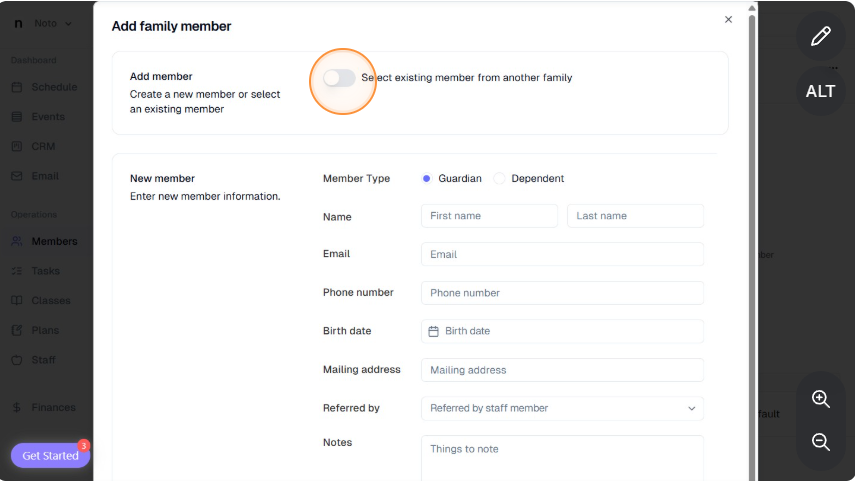This screenshot has height=481, width=855.
Task: Click the pencil edit icon
Action: (820, 36)
